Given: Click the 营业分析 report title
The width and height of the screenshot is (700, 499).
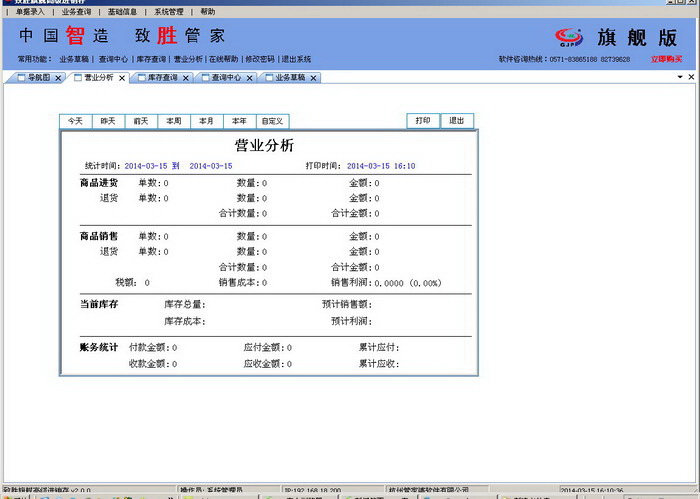Looking at the screenshot, I should pyautogui.click(x=264, y=146).
